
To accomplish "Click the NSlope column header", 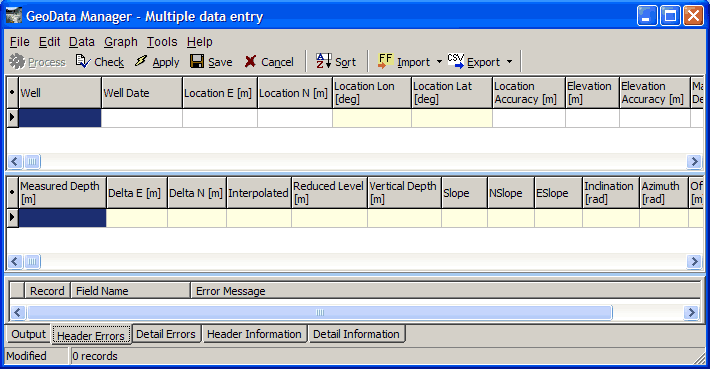I will point(511,192).
